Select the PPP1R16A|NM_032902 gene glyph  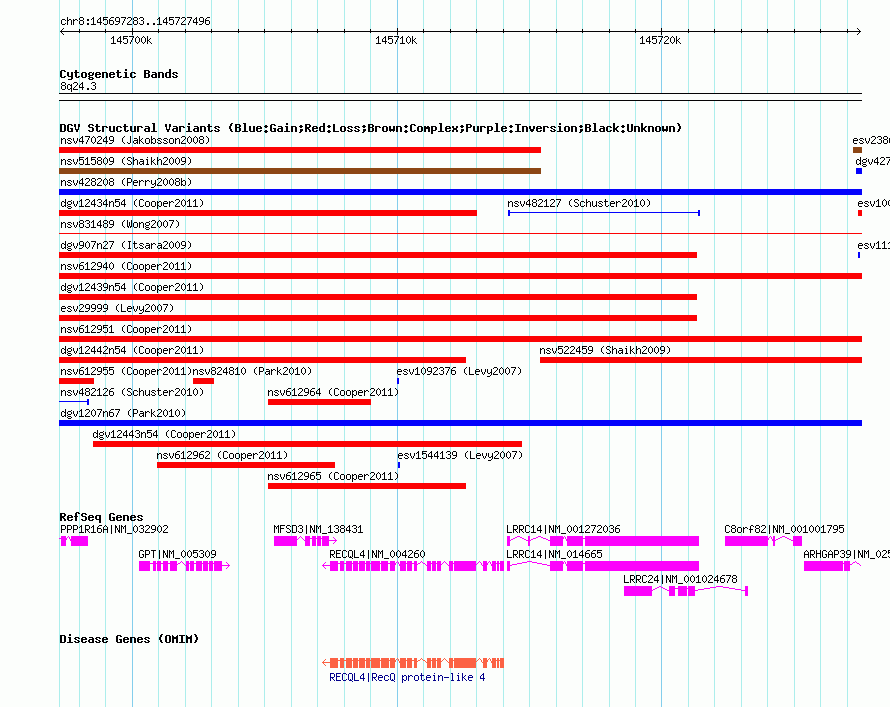pyautogui.click(x=74, y=541)
